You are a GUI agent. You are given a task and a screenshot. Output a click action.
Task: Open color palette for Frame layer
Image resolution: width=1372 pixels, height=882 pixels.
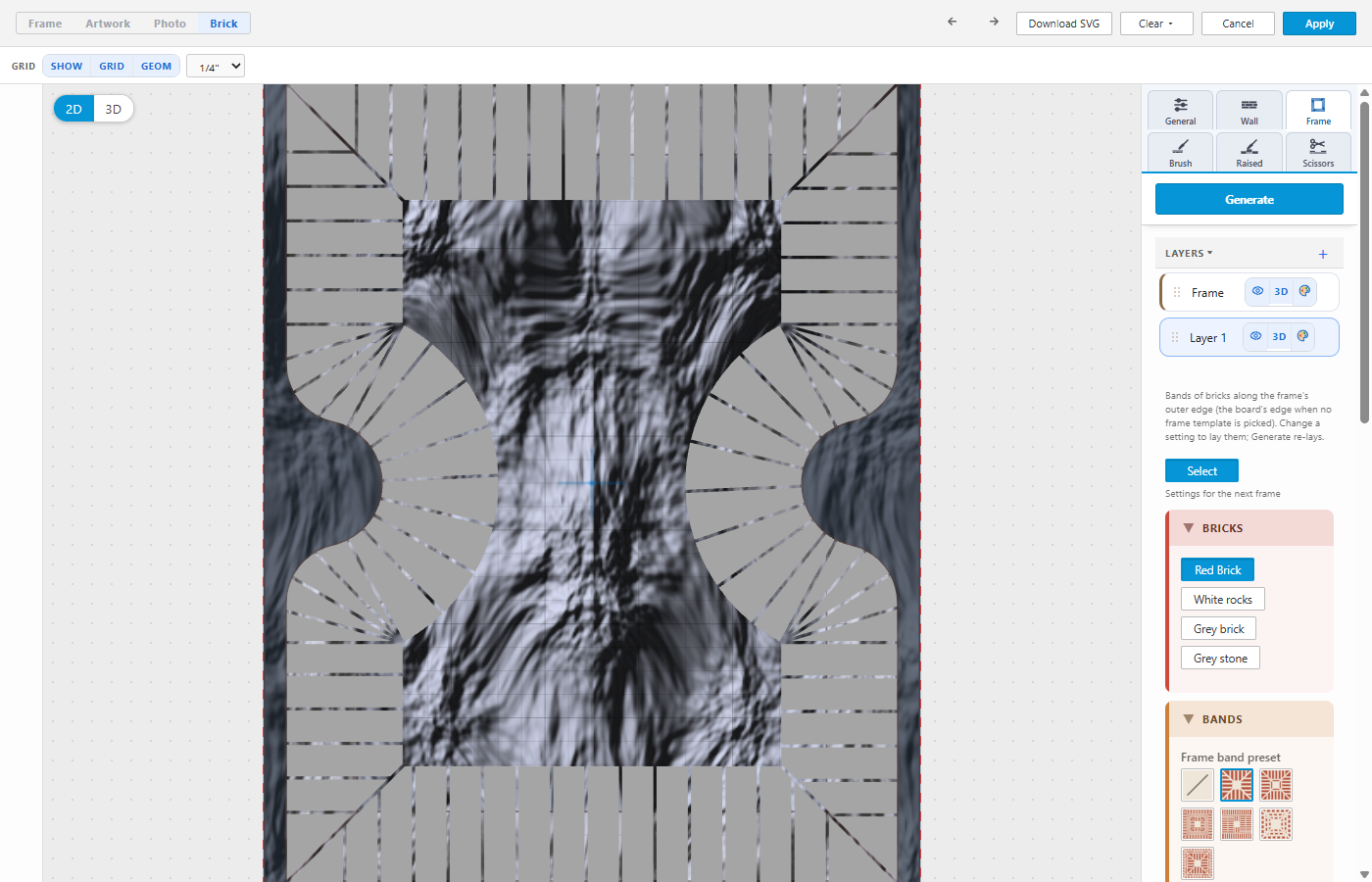point(1304,291)
